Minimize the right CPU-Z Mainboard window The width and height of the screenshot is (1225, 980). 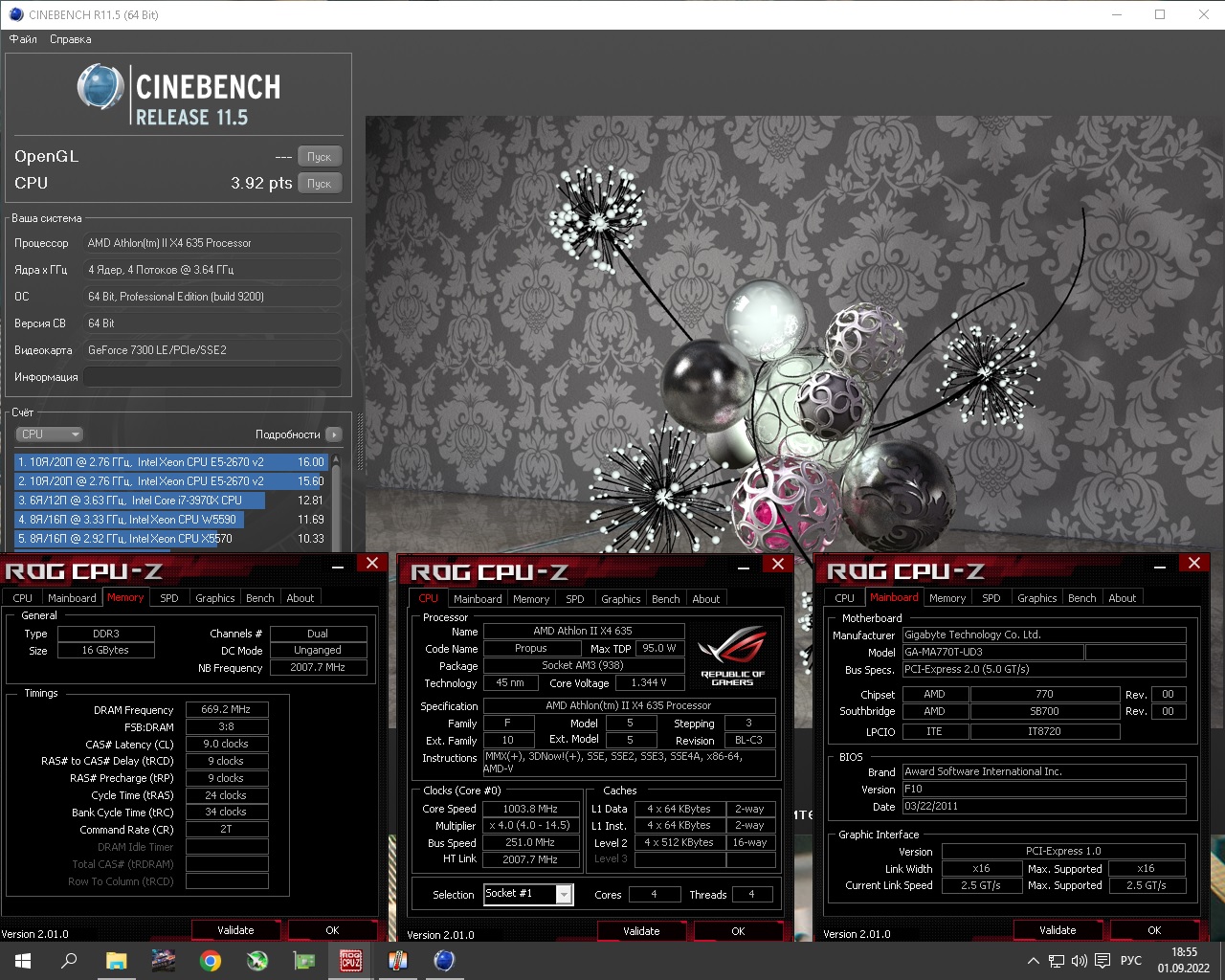coord(1160,566)
